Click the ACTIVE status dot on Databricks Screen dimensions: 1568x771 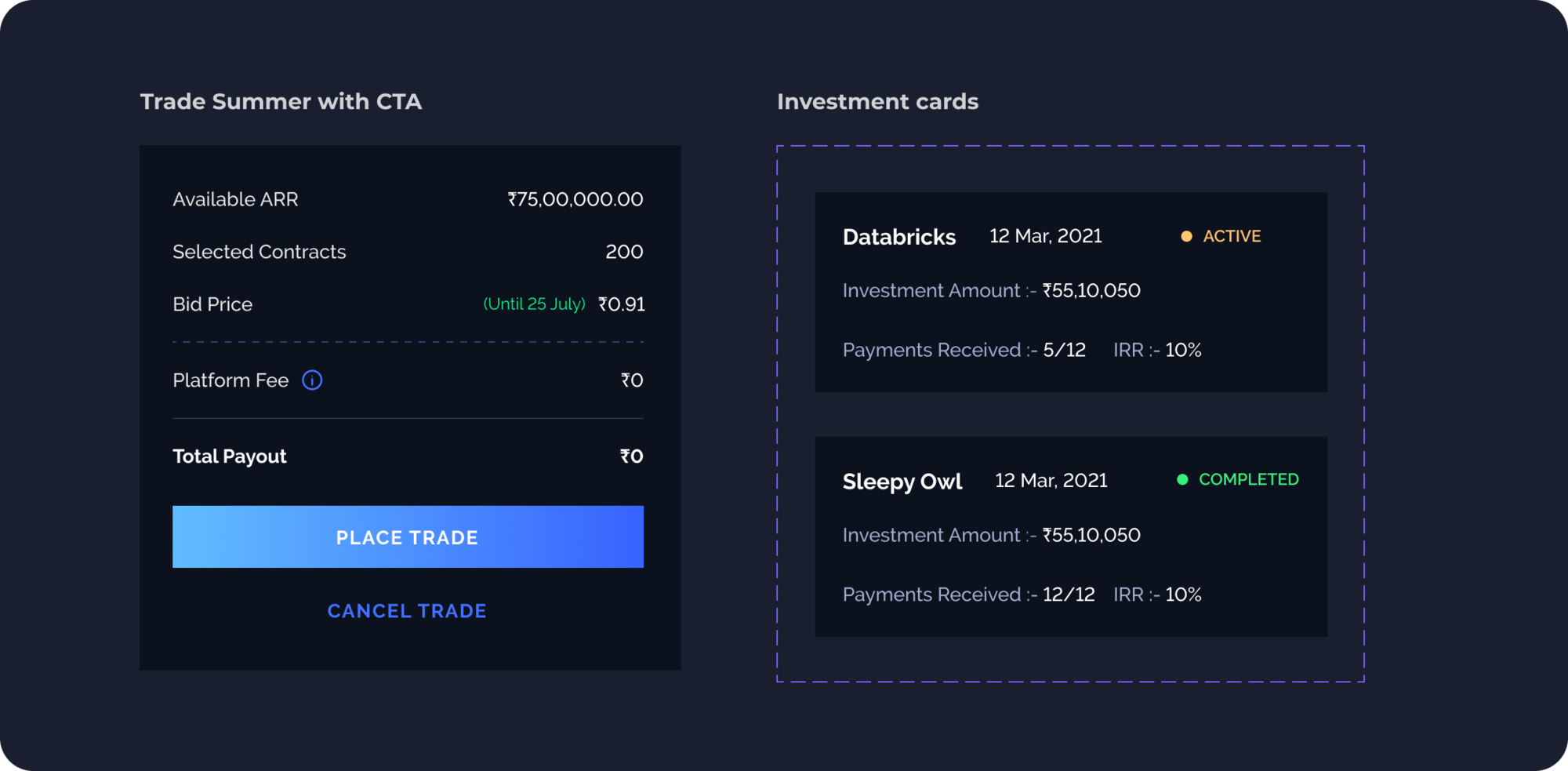1186,236
